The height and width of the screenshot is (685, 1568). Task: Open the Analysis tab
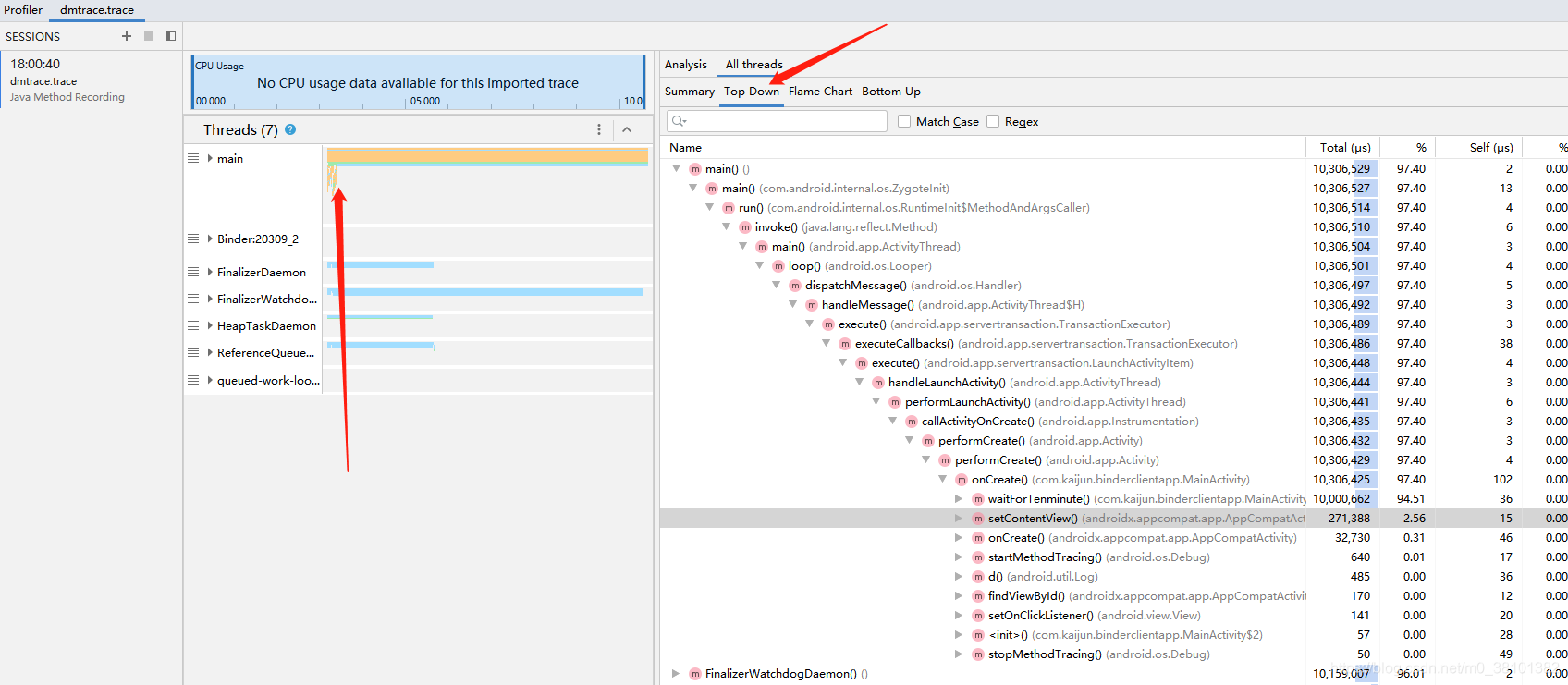click(x=686, y=64)
